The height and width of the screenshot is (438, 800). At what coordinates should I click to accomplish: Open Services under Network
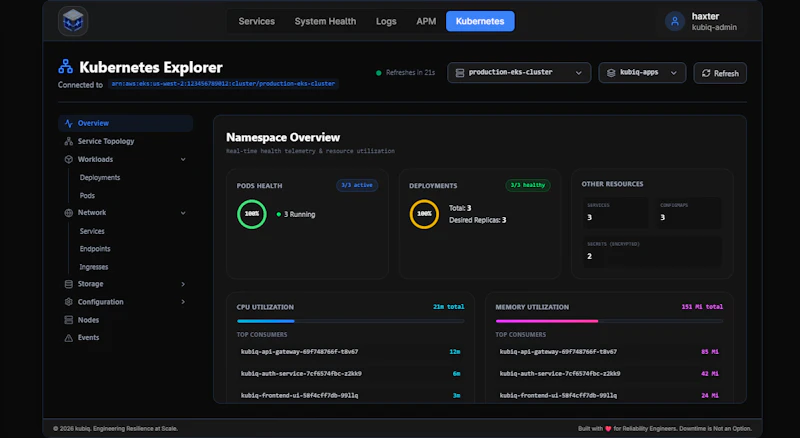[x=92, y=231]
